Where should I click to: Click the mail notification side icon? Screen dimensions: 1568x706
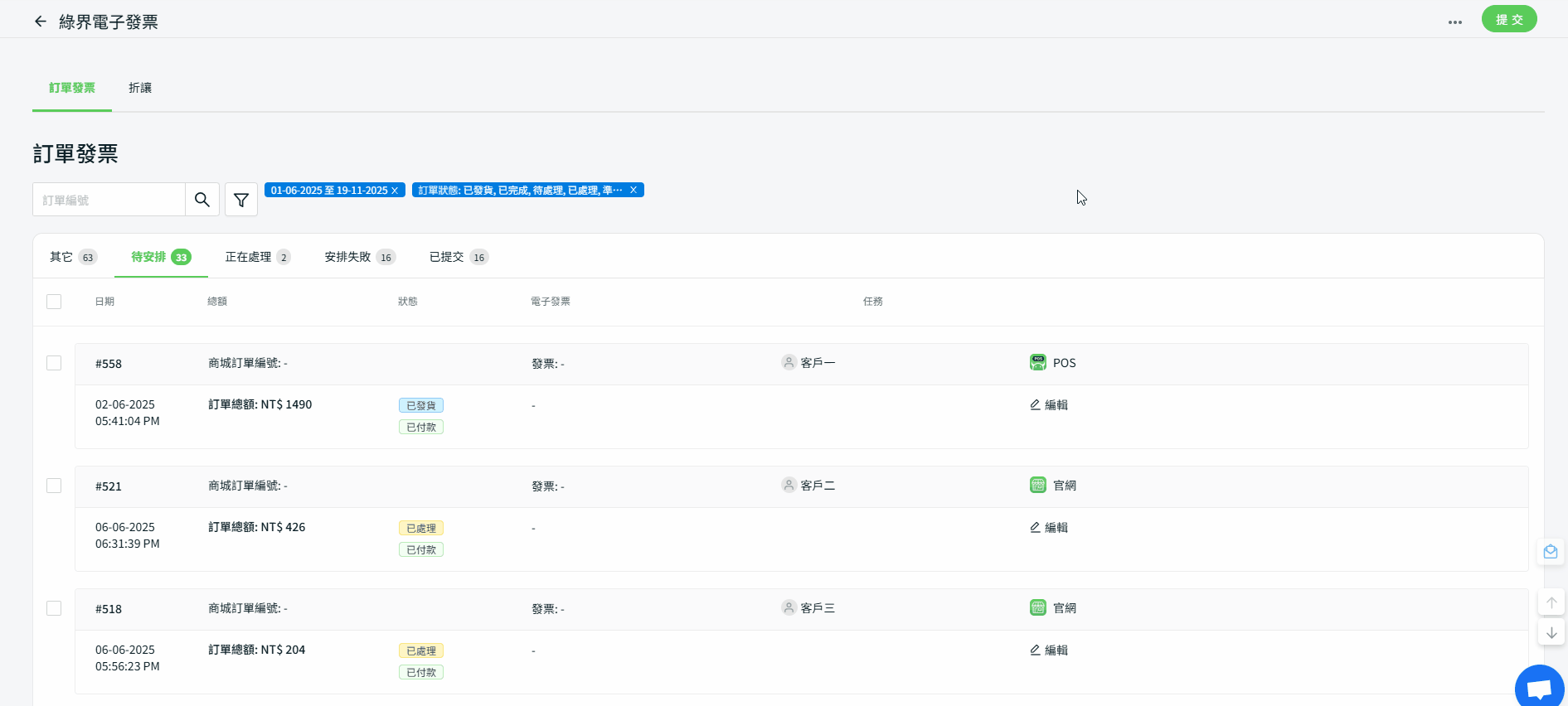(x=1551, y=552)
